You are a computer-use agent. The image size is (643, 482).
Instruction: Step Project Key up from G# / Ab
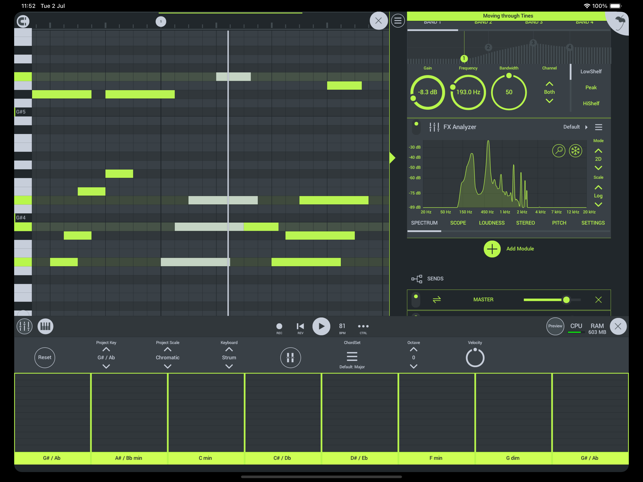pyautogui.click(x=106, y=350)
